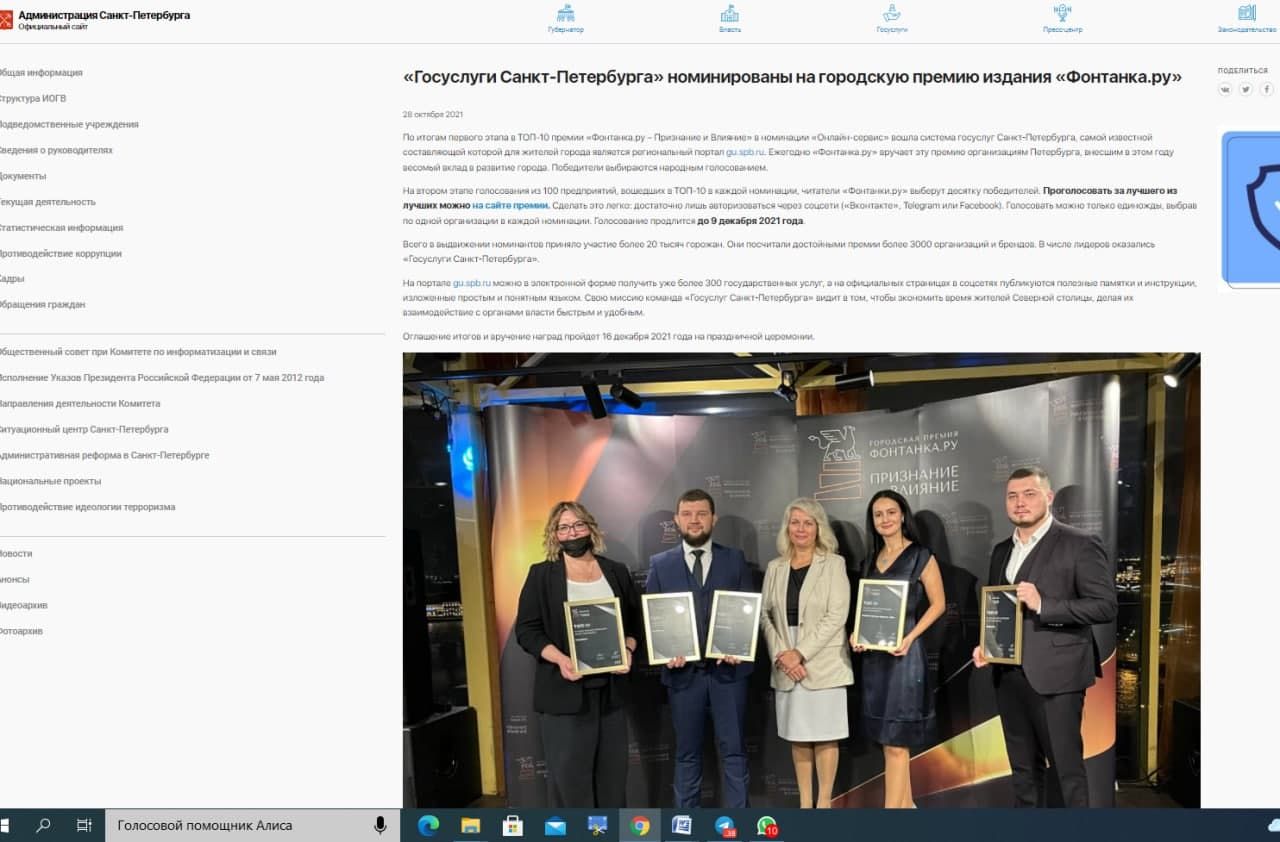Click the 'Поделиться' label

pos(1243,71)
